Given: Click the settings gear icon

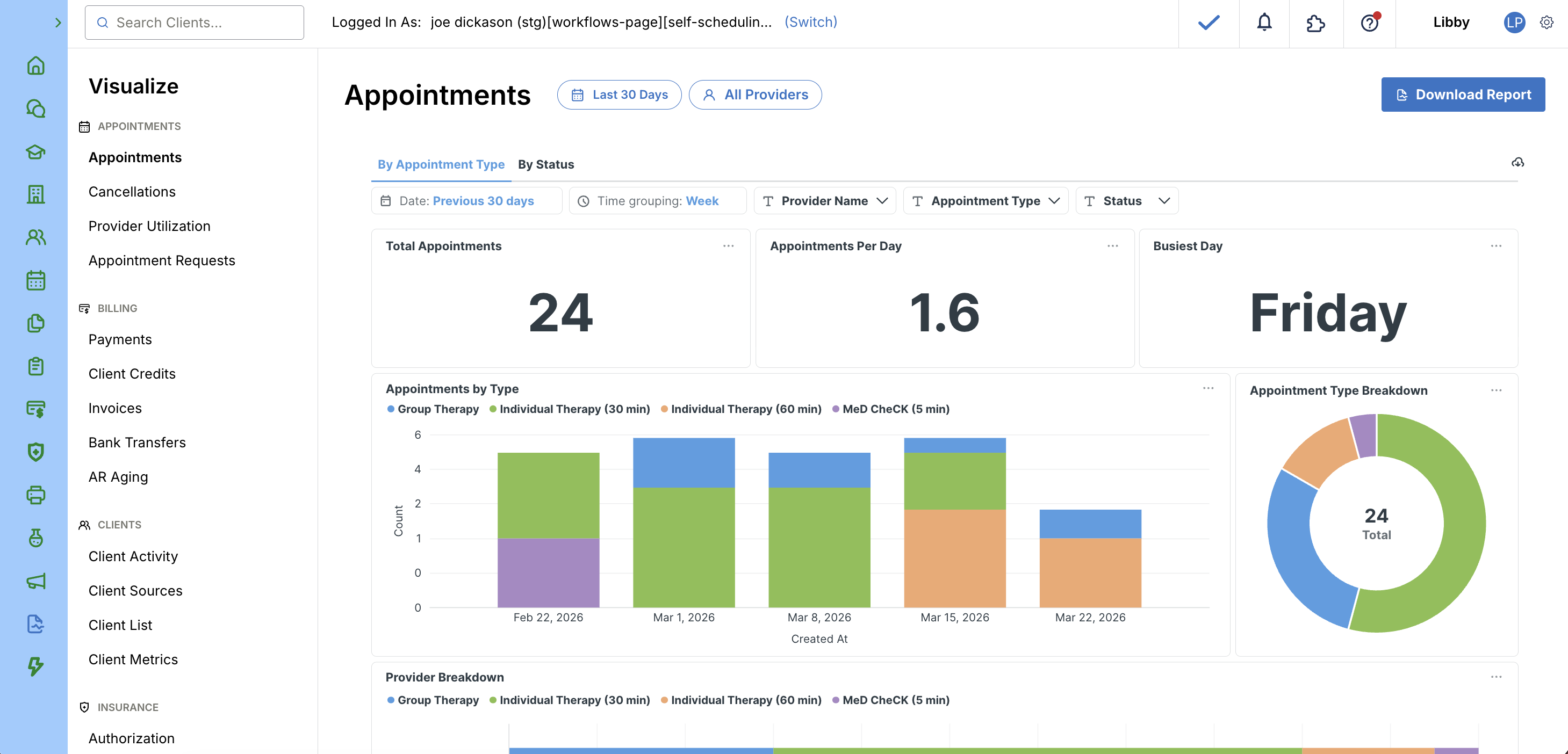Looking at the screenshot, I should tap(1546, 23).
